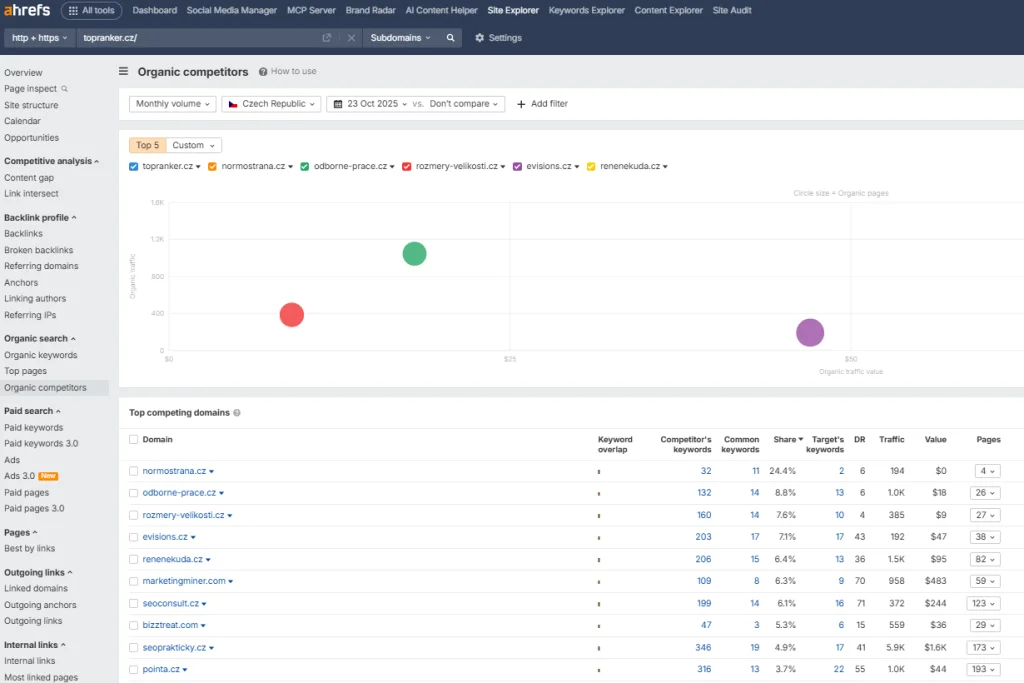
Task: Check the select-all Domain header checkbox
Action: click(134, 439)
